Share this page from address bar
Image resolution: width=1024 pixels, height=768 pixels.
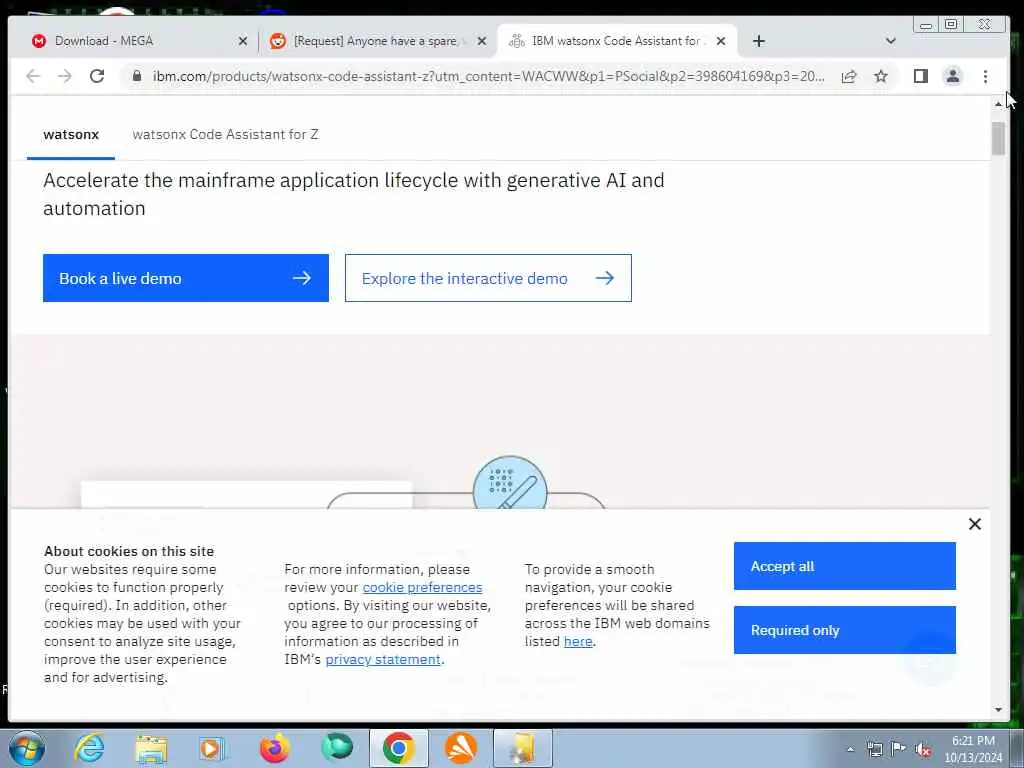[849, 76]
